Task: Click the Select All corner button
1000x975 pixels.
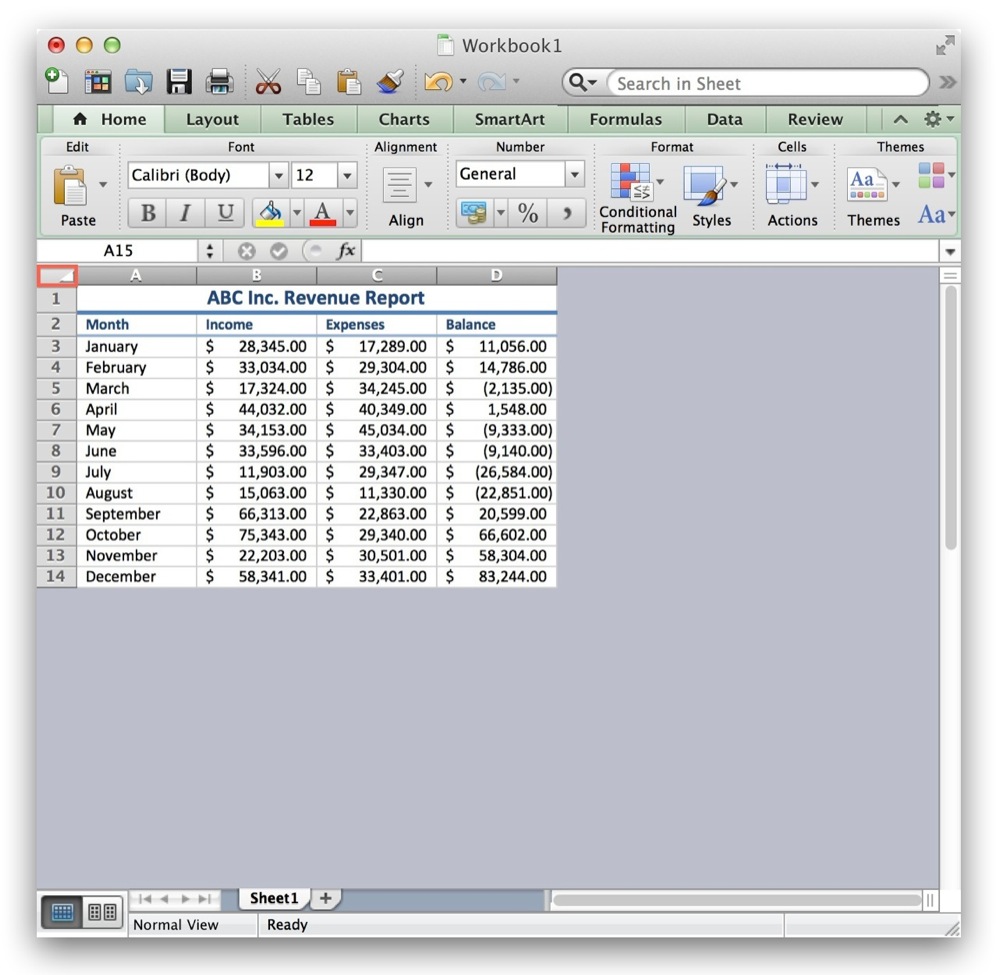Action: click(x=57, y=275)
